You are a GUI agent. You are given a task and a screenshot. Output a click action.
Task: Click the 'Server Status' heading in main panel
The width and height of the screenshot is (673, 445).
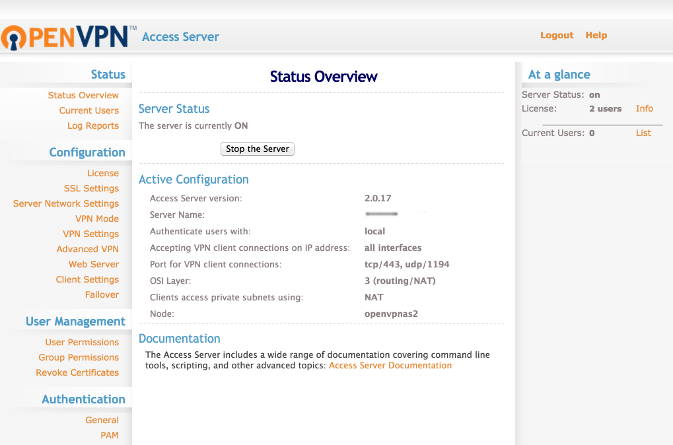tap(174, 109)
